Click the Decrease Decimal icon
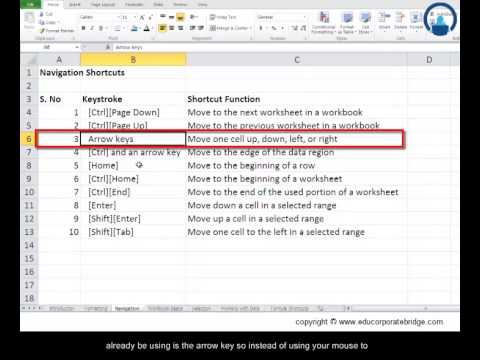The image size is (480, 360). coord(303,28)
